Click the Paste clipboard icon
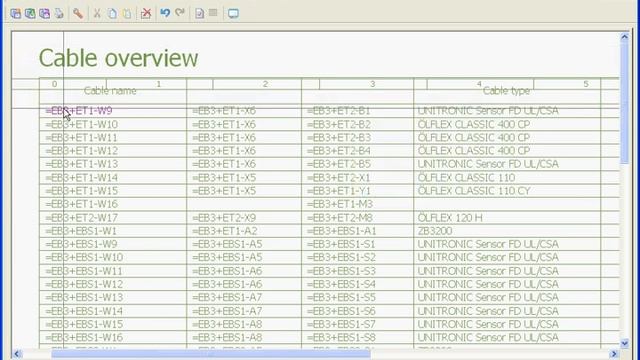This screenshot has height=360, width=640. (127, 13)
